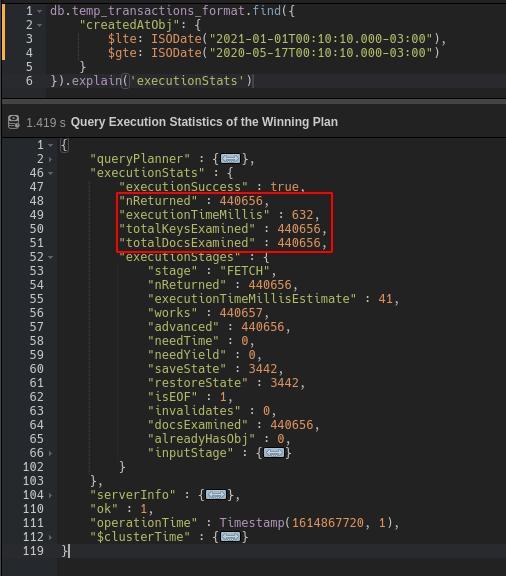Unfold $clusterTime using the gutter arrow at line 112
This screenshot has height=576, width=506.
pos(51,537)
